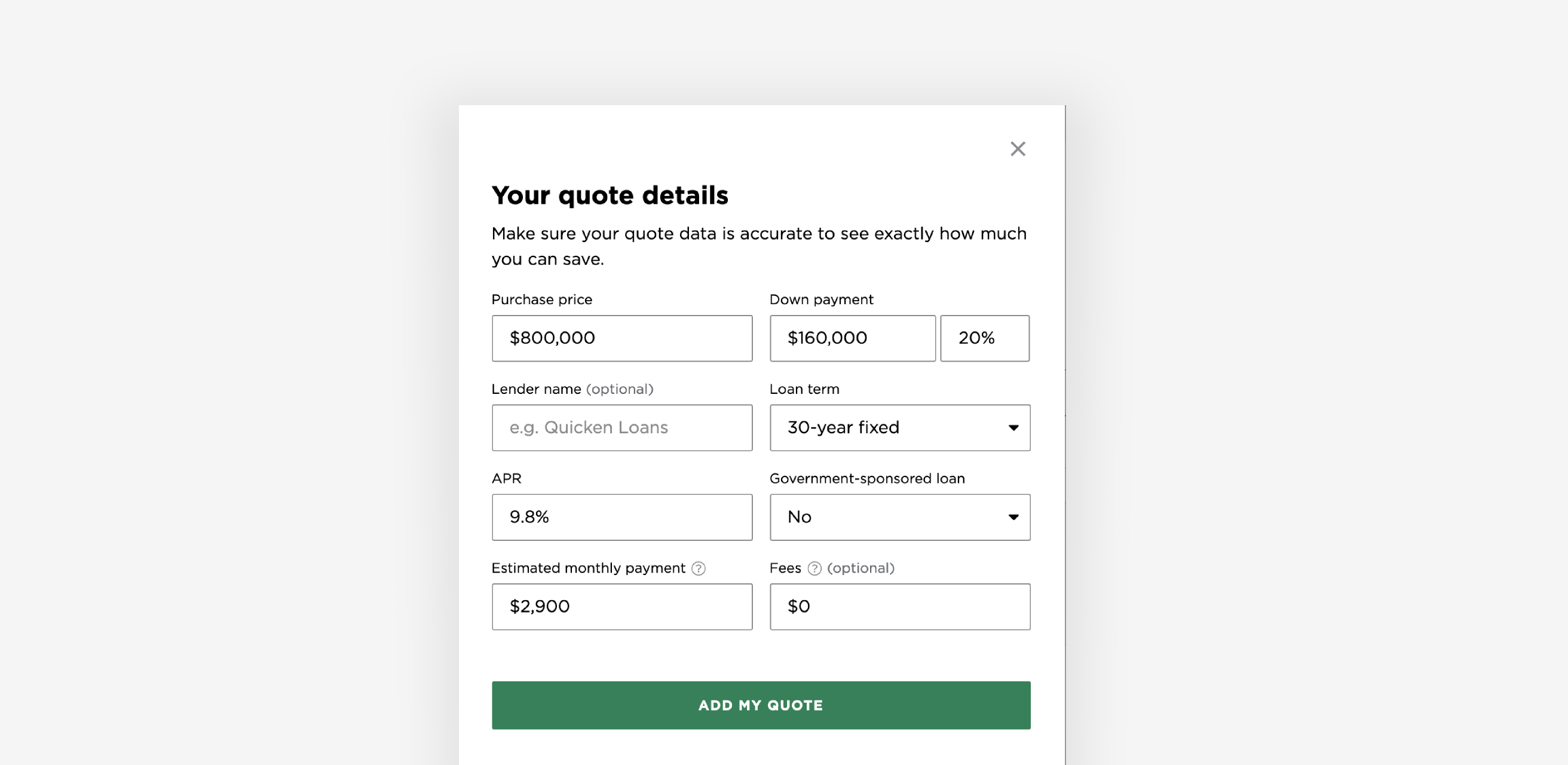Close the quote details dialog
The image size is (1568, 765).
click(1017, 149)
